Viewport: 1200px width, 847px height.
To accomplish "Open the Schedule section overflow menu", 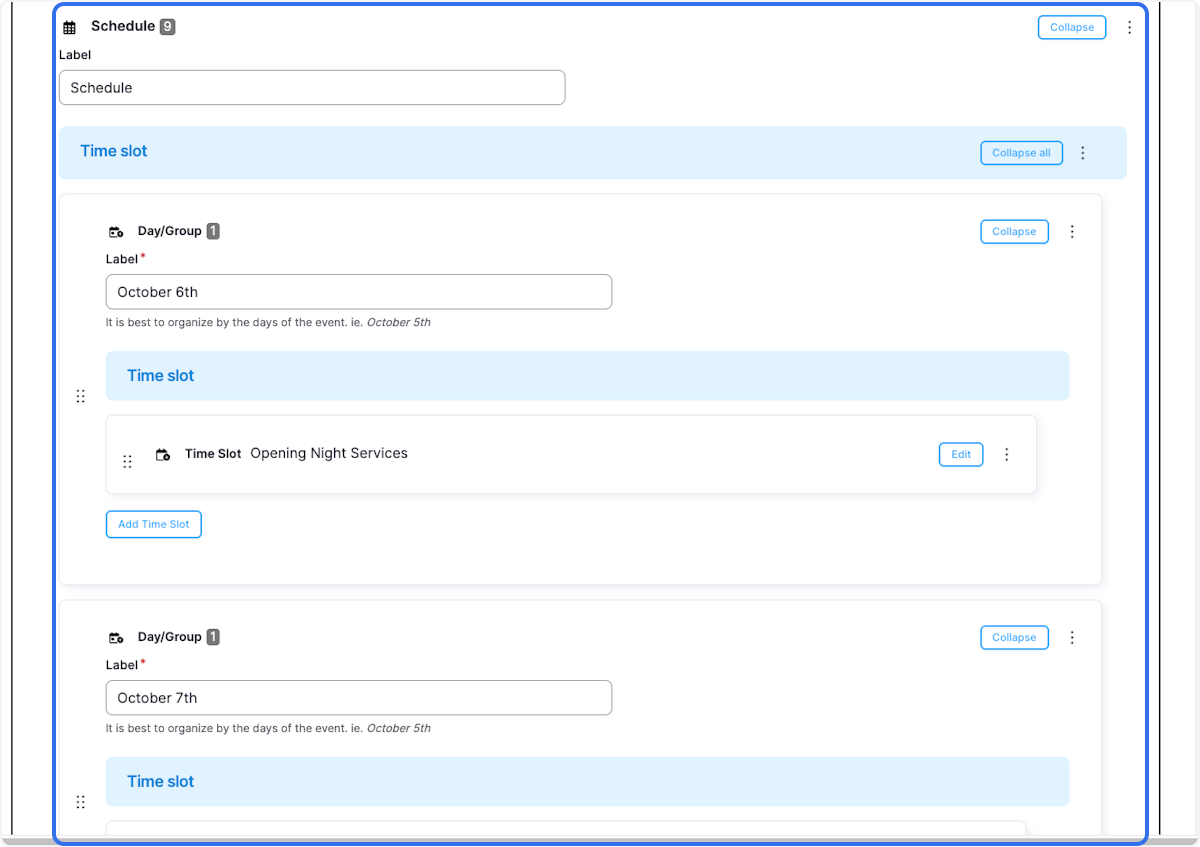I will [x=1129, y=27].
